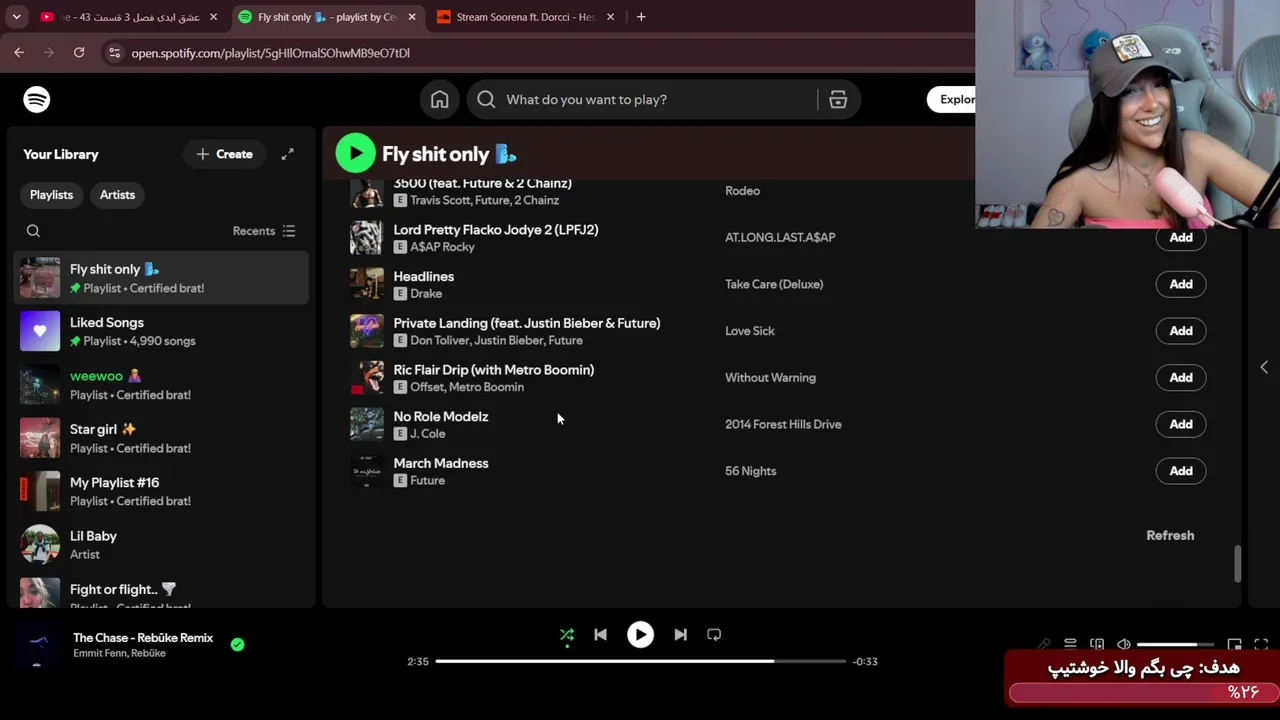Open My Playlist #16
The width and height of the screenshot is (1280, 720).
(162, 491)
